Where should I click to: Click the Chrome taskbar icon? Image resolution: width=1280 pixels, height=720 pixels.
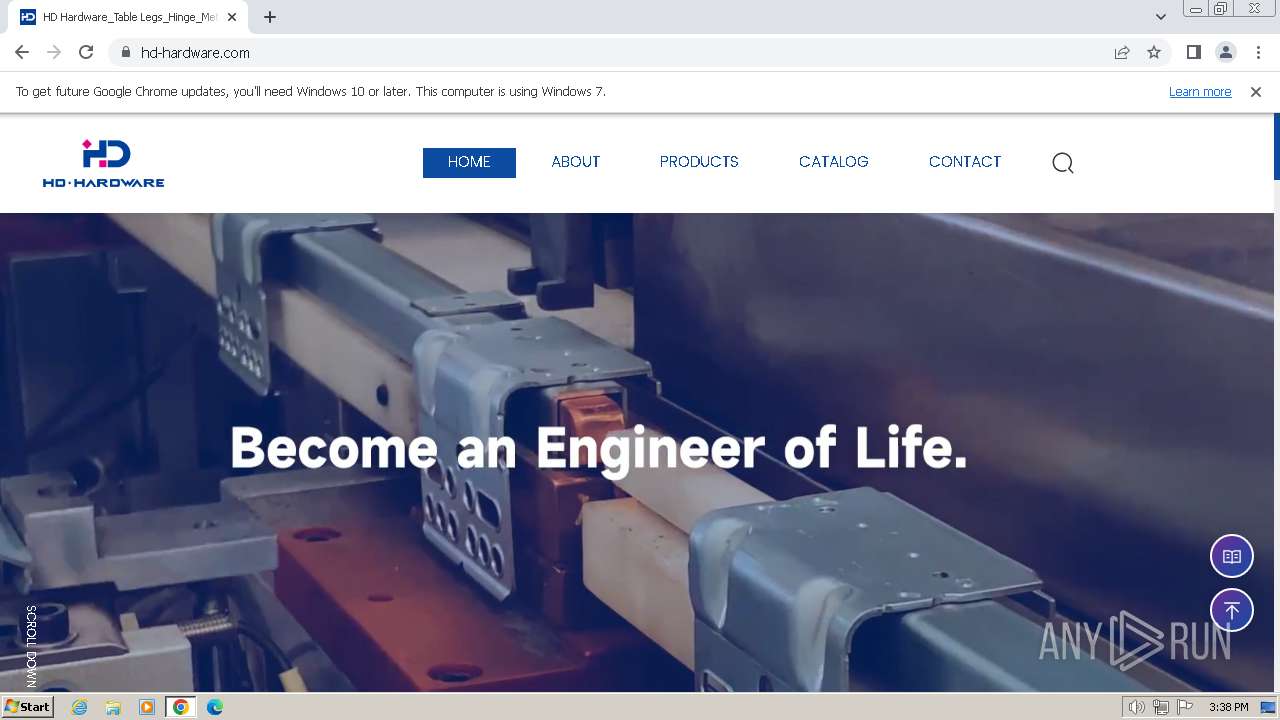pos(181,707)
